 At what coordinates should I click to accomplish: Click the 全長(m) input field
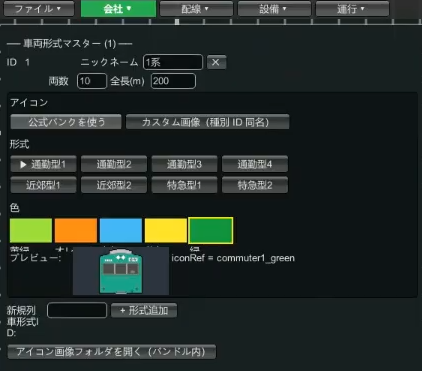173,81
